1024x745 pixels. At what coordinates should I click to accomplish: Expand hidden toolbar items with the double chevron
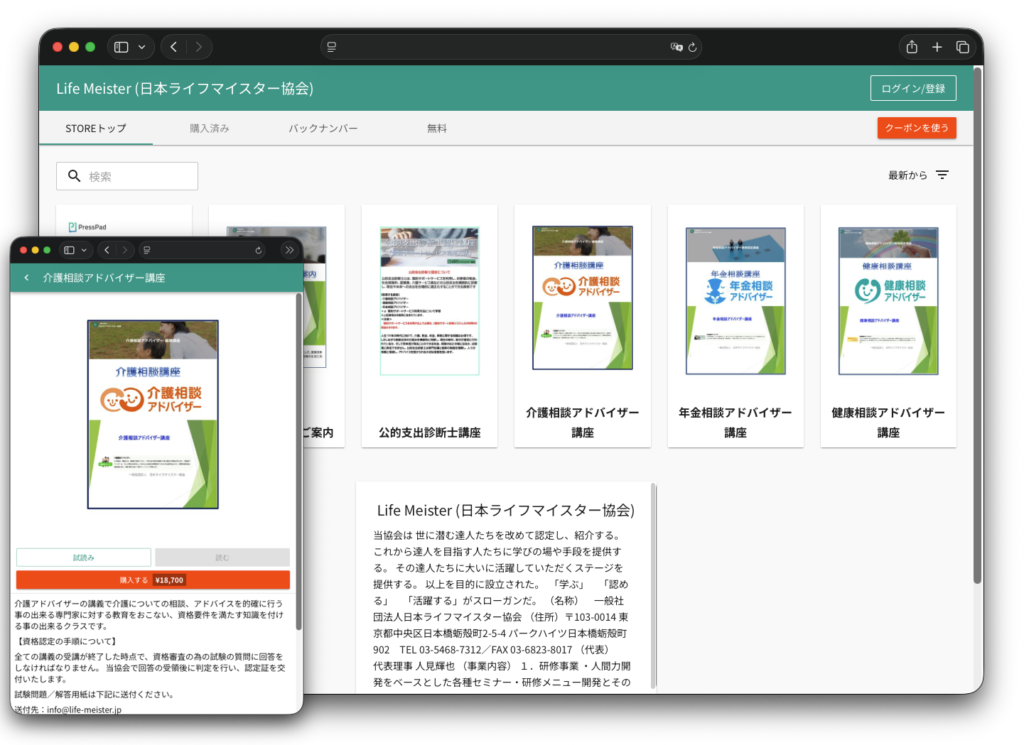[x=290, y=250]
